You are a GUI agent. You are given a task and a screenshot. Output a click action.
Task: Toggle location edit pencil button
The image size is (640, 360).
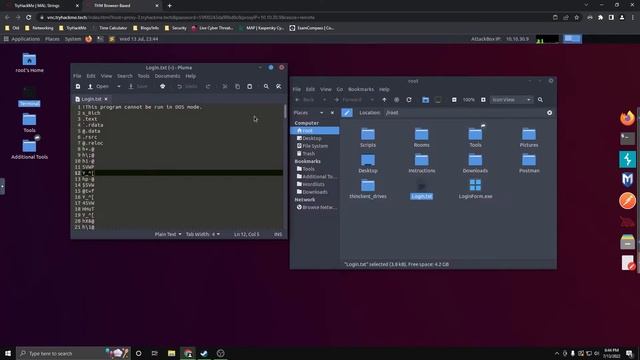pos(347,113)
